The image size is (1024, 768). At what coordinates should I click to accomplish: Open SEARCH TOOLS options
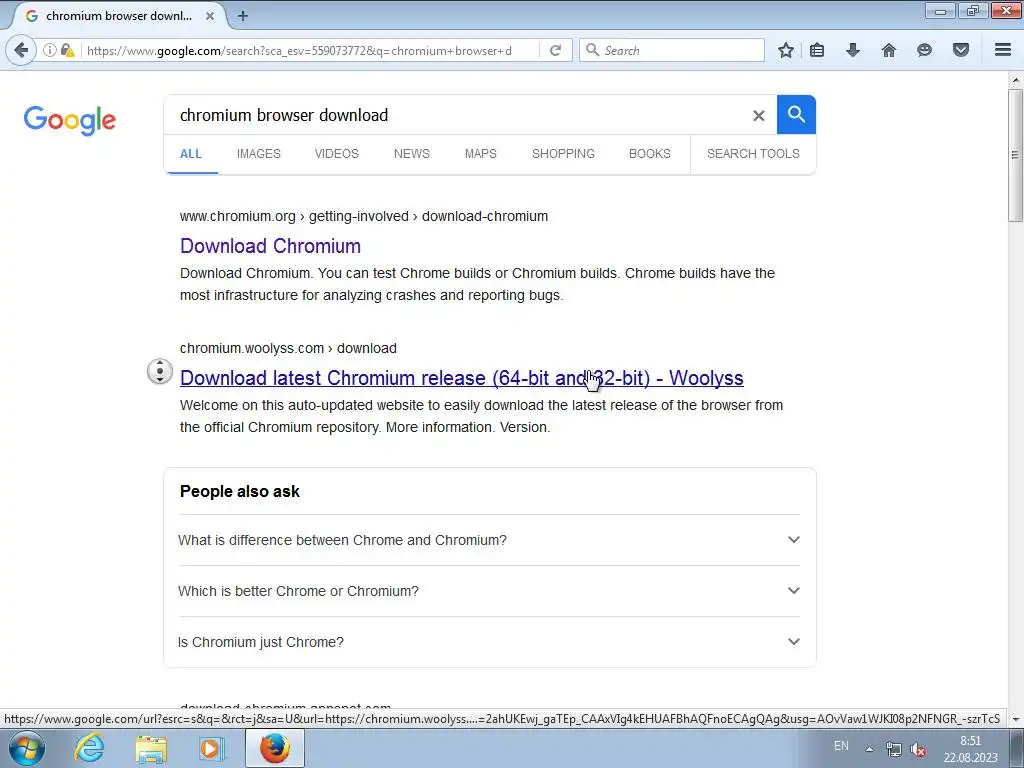(x=753, y=154)
